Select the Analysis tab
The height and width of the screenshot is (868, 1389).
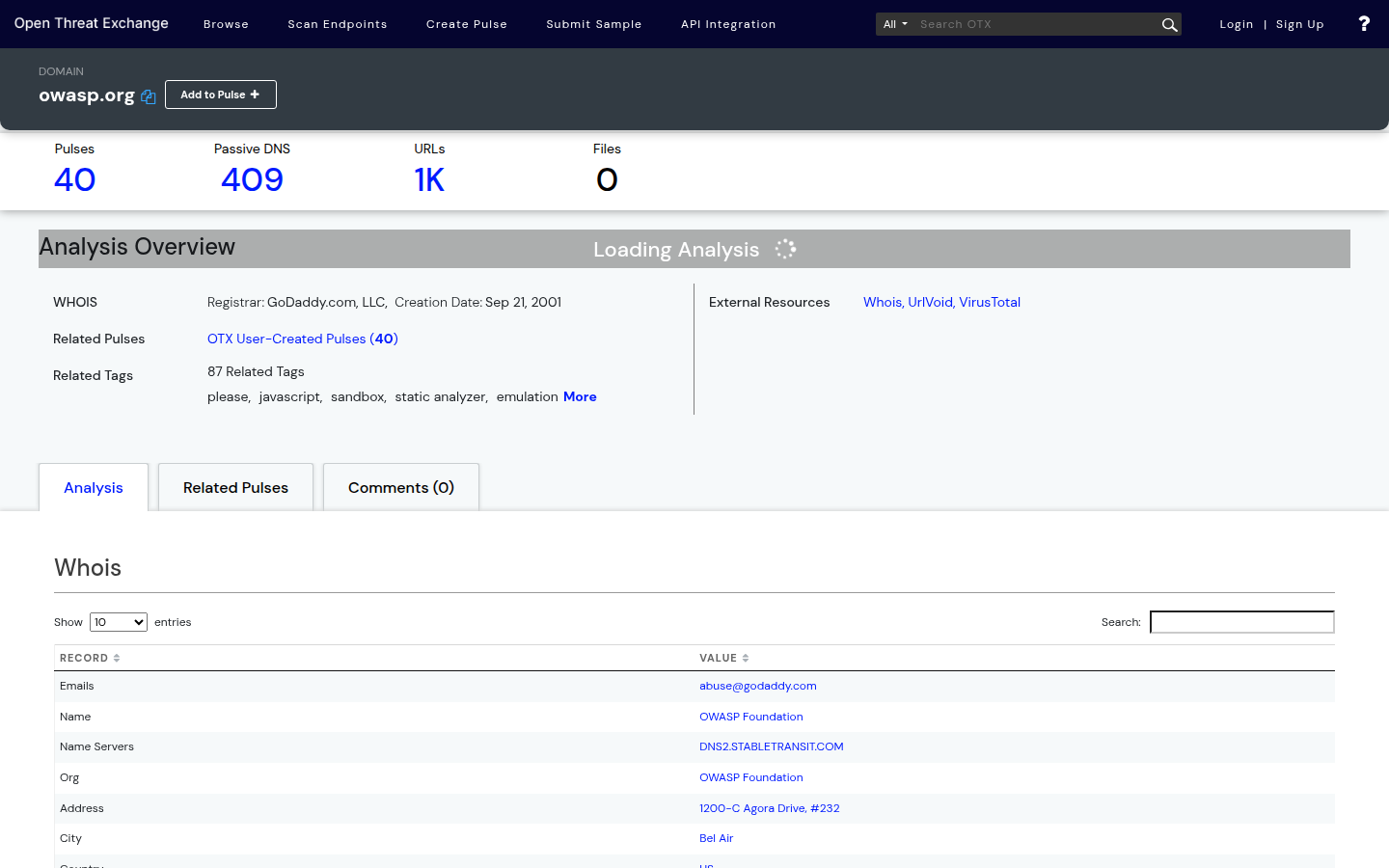[x=94, y=487]
